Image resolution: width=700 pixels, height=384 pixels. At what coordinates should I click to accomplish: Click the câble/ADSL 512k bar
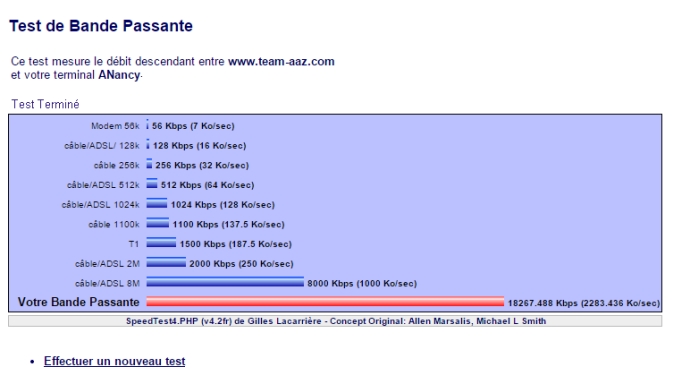[x=152, y=184]
